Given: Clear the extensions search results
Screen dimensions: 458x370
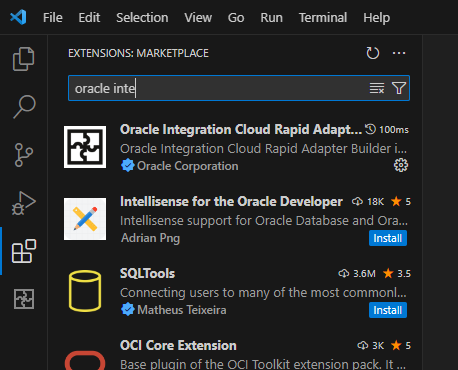Looking at the screenshot, I should click(x=377, y=88).
